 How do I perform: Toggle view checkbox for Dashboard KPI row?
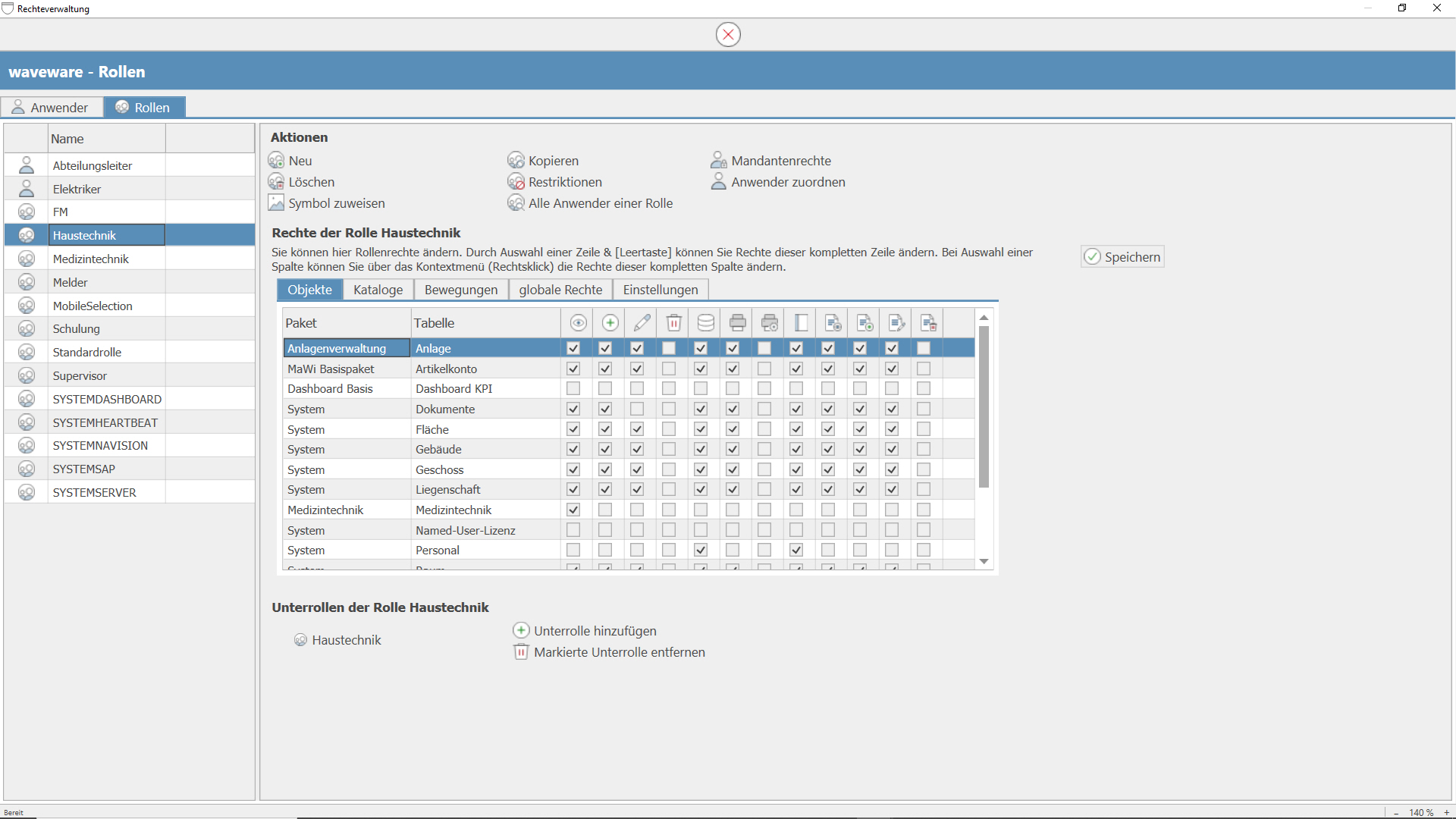[x=573, y=388]
